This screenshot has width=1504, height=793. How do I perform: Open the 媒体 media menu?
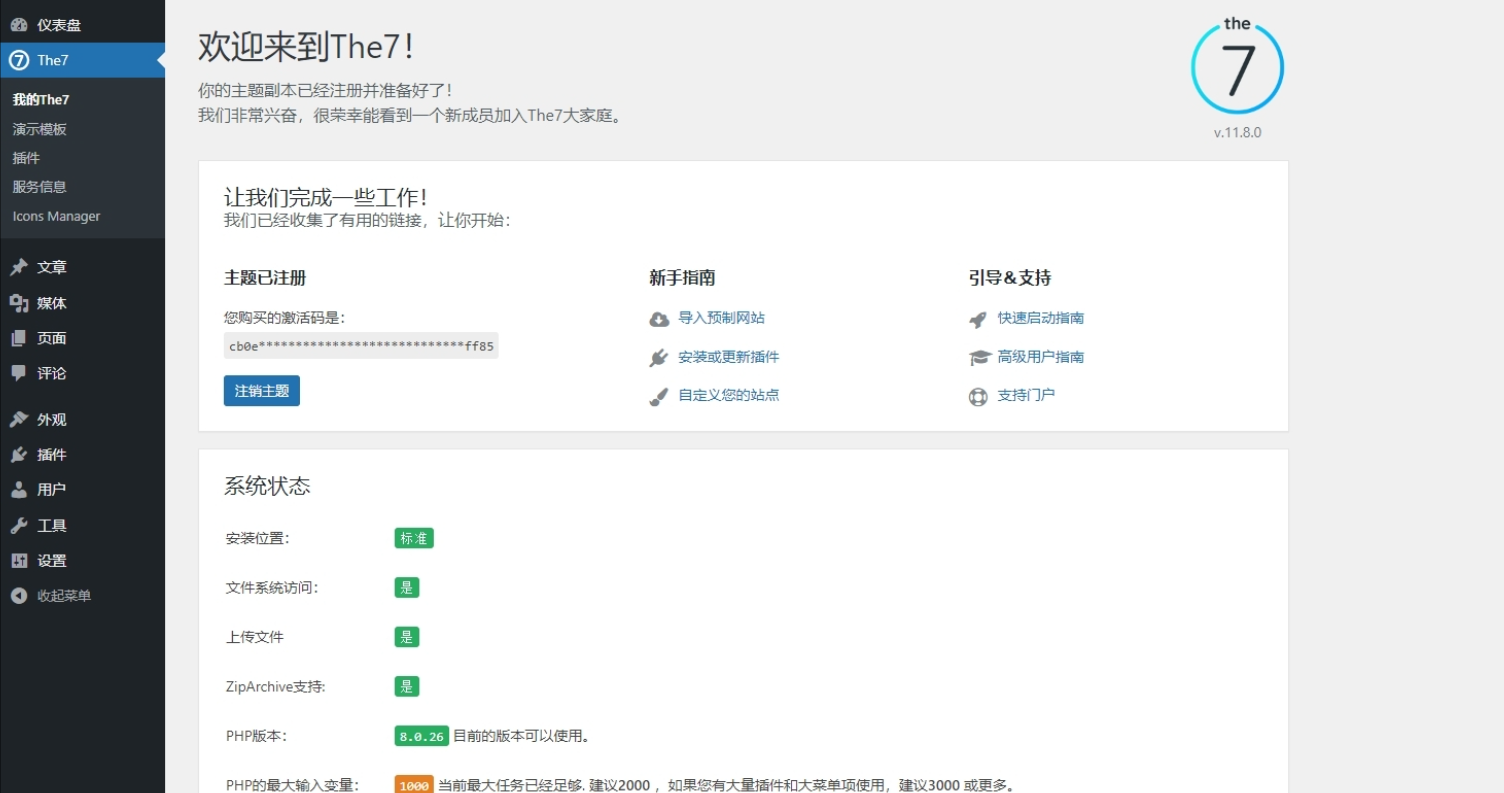[82, 303]
